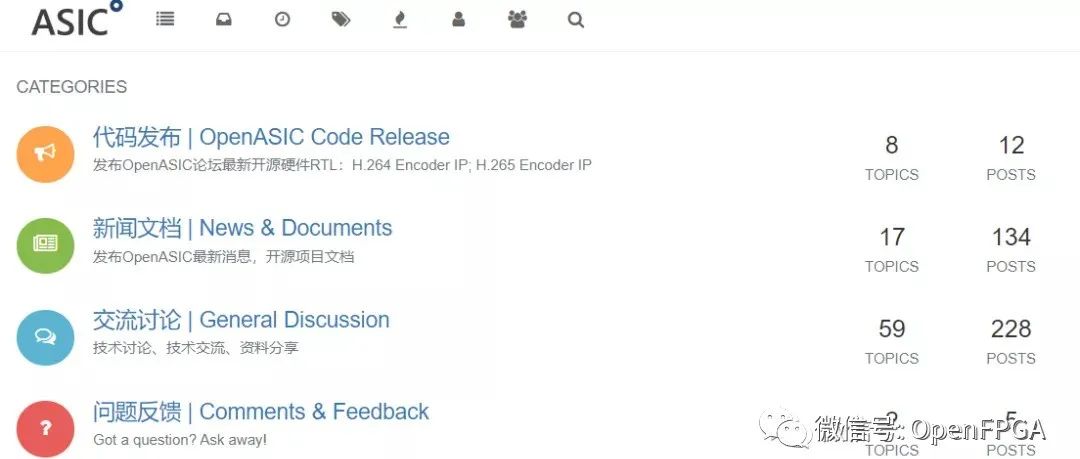Open the single user icon
Screen dimensions: 1080x459
(x=459, y=20)
